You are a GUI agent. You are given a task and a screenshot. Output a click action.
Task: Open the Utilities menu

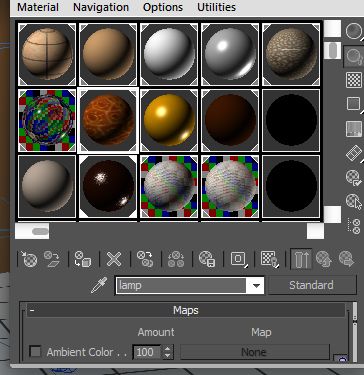[216, 7]
